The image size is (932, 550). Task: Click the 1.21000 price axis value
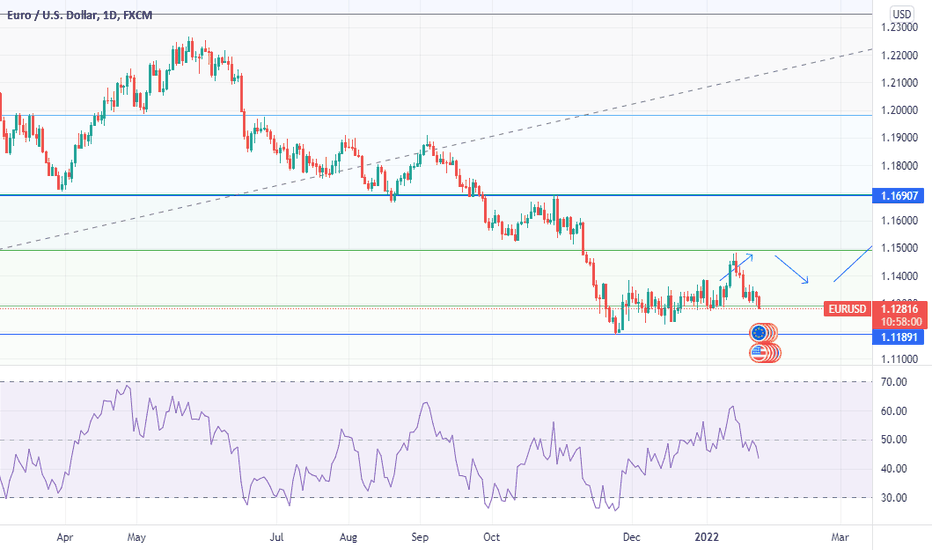[x=899, y=83]
